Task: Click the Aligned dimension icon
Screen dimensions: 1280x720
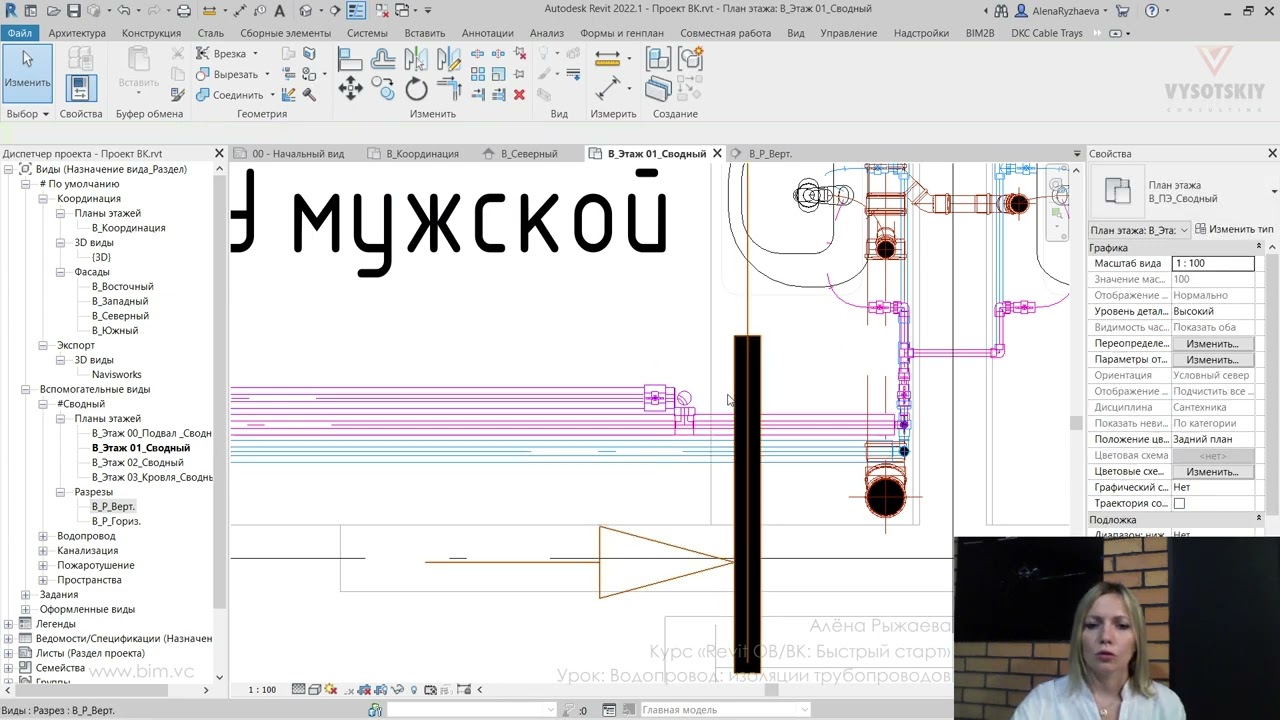Action: (608, 89)
